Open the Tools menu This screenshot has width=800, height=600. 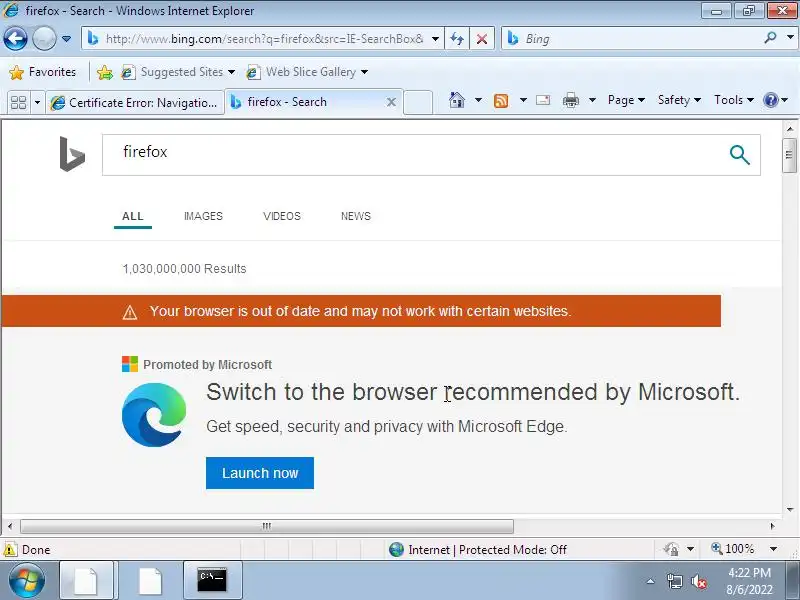point(734,100)
